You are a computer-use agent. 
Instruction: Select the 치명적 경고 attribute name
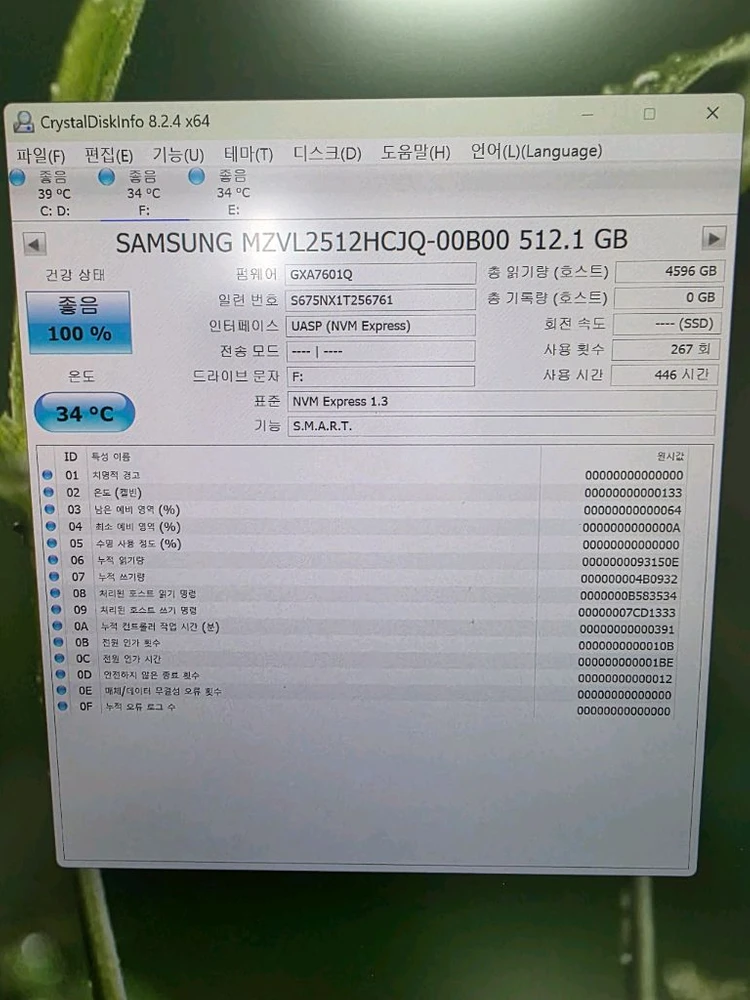[116, 475]
